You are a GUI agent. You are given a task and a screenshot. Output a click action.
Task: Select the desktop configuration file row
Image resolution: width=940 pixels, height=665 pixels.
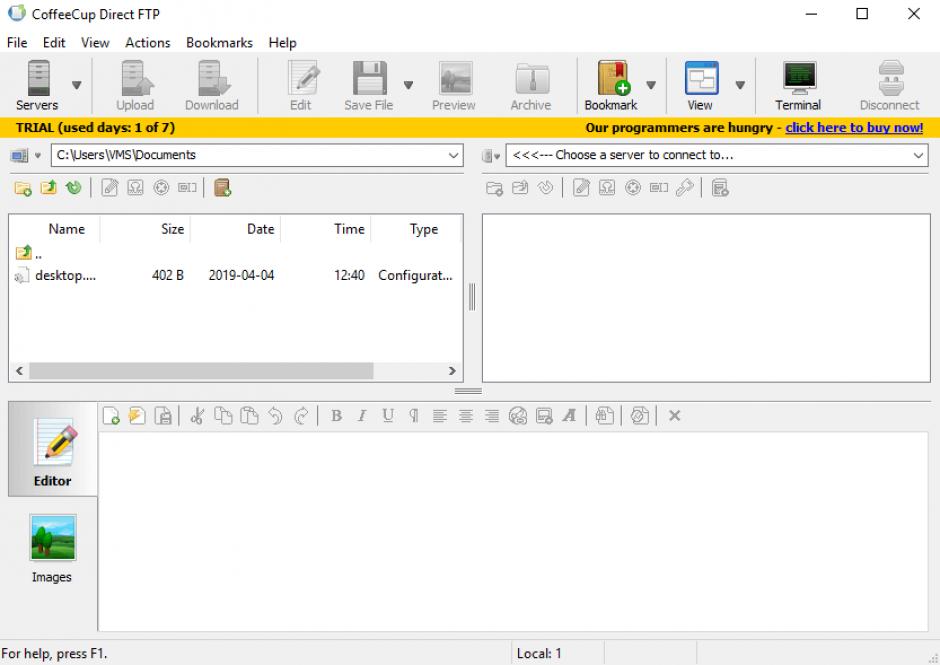point(236,276)
